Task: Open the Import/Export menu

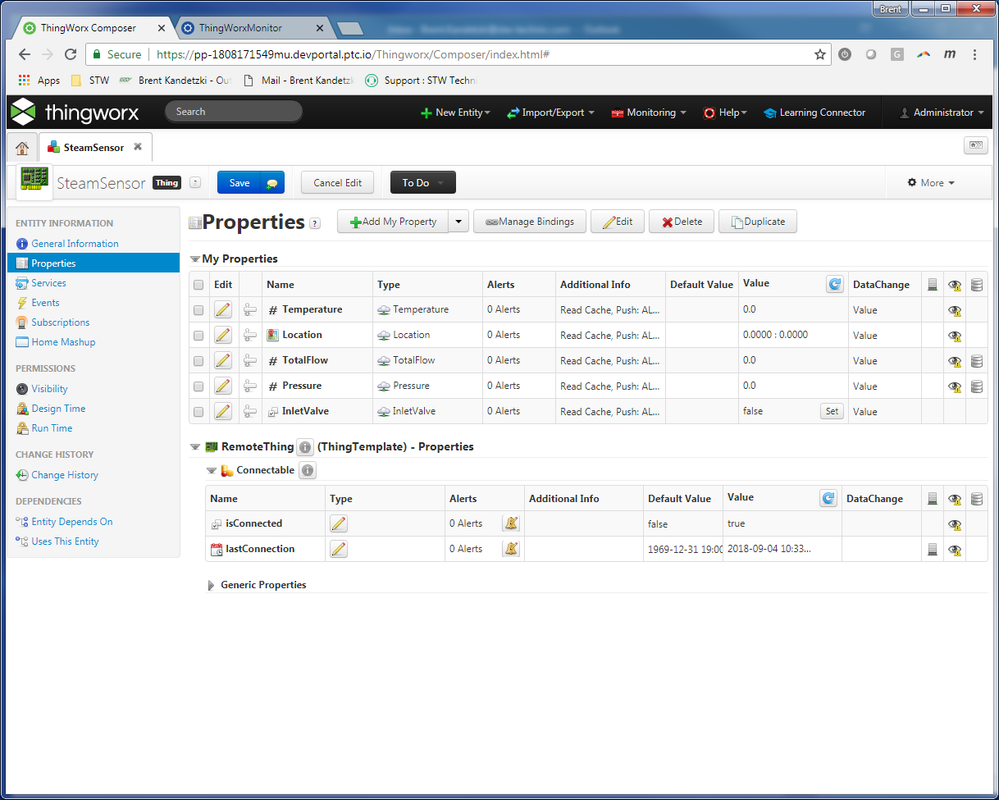Action: click(x=550, y=113)
